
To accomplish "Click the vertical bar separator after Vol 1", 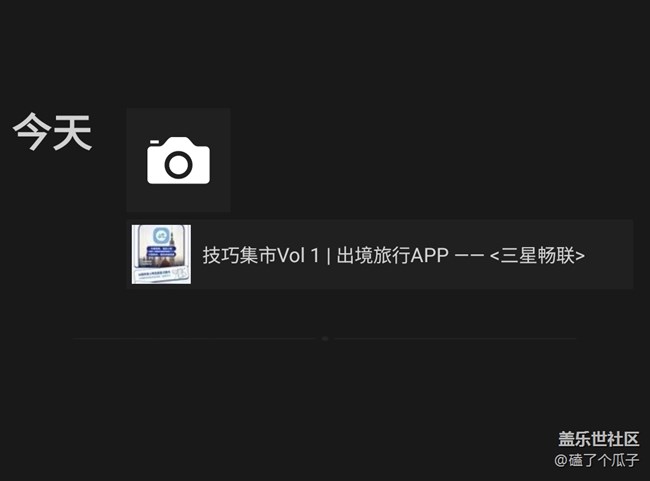I will tap(328, 255).
